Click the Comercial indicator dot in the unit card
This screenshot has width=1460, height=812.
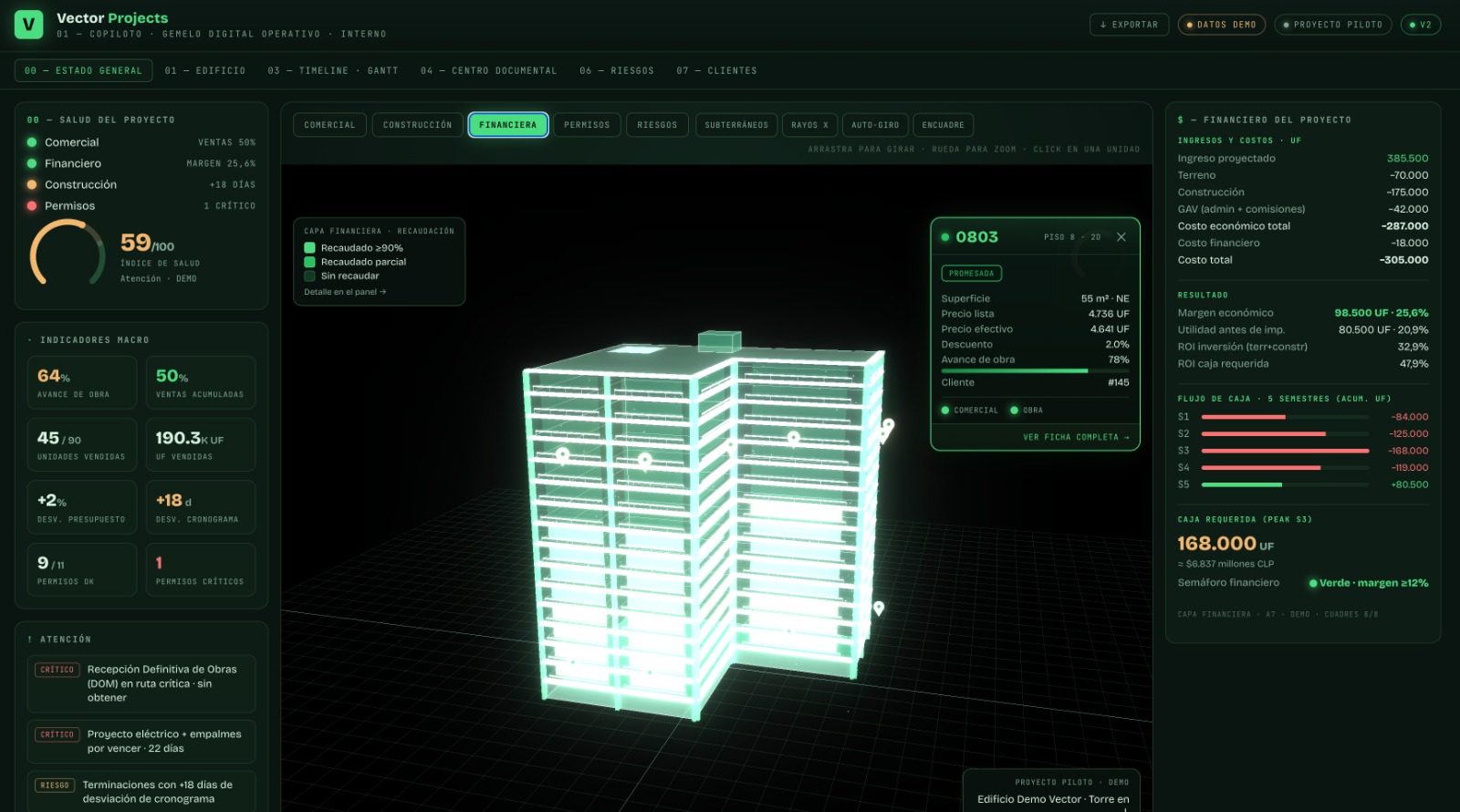pyautogui.click(x=945, y=411)
